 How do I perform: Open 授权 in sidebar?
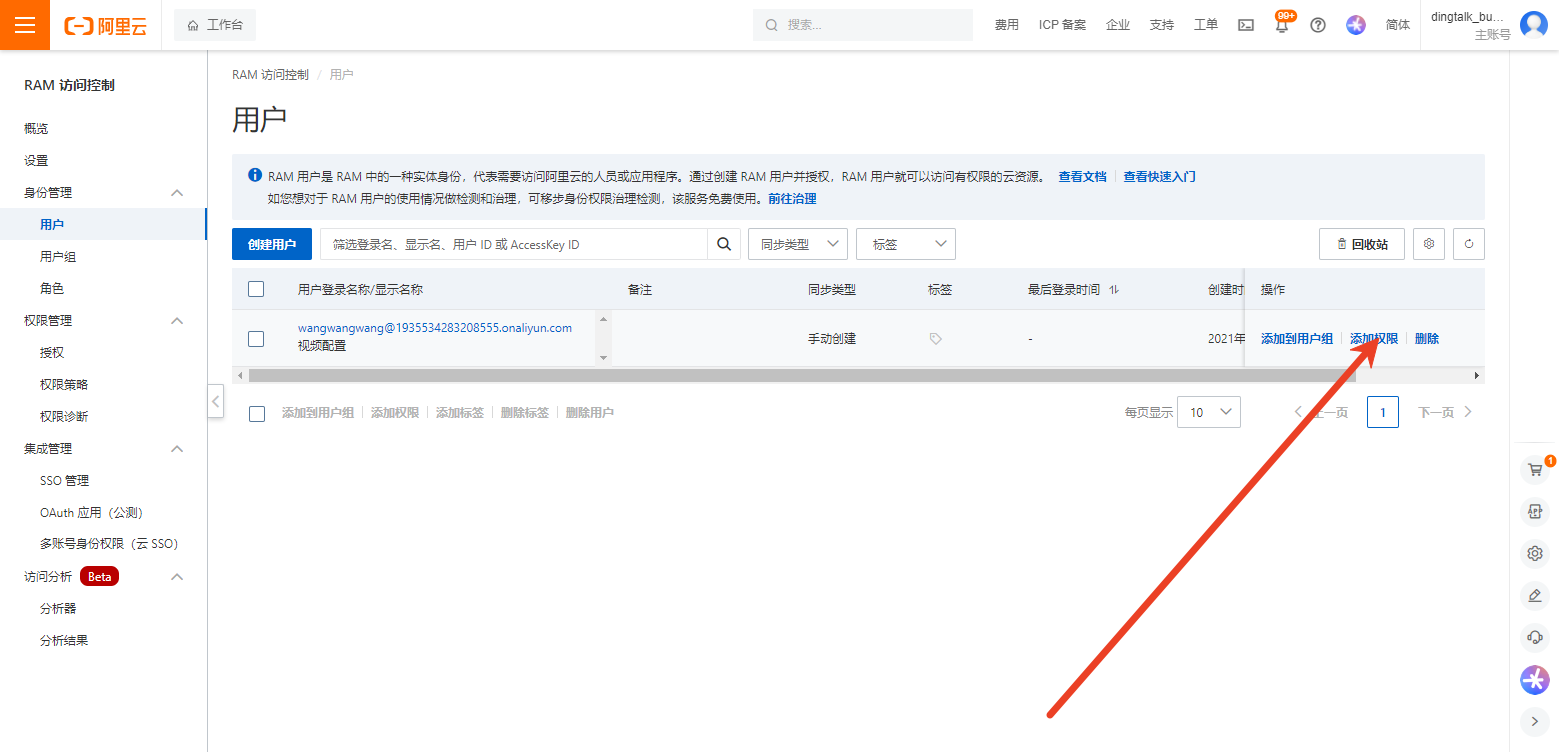point(52,353)
